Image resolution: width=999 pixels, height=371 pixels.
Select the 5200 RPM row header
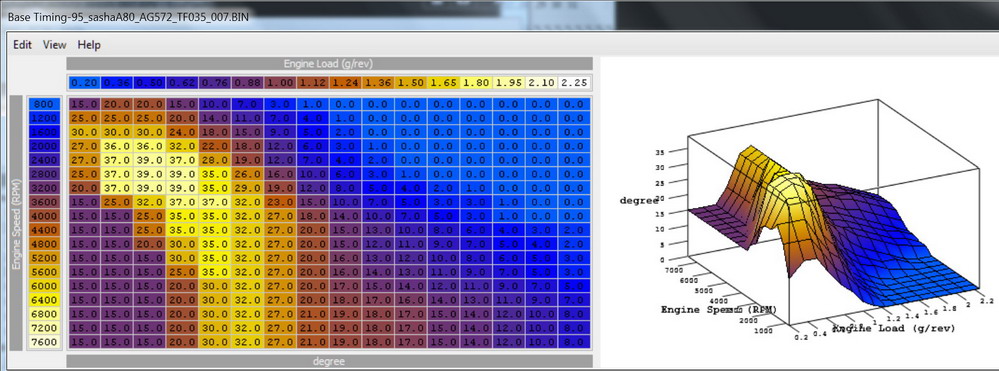click(45, 258)
